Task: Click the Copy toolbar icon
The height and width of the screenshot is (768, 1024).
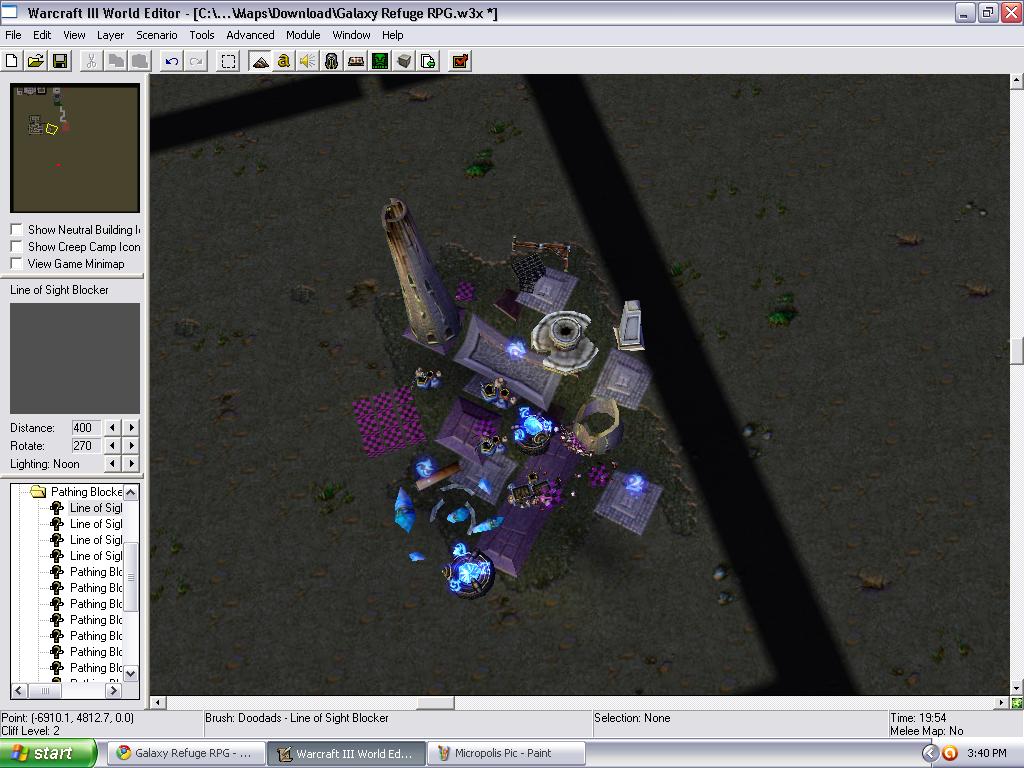Action: click(116, 61)
